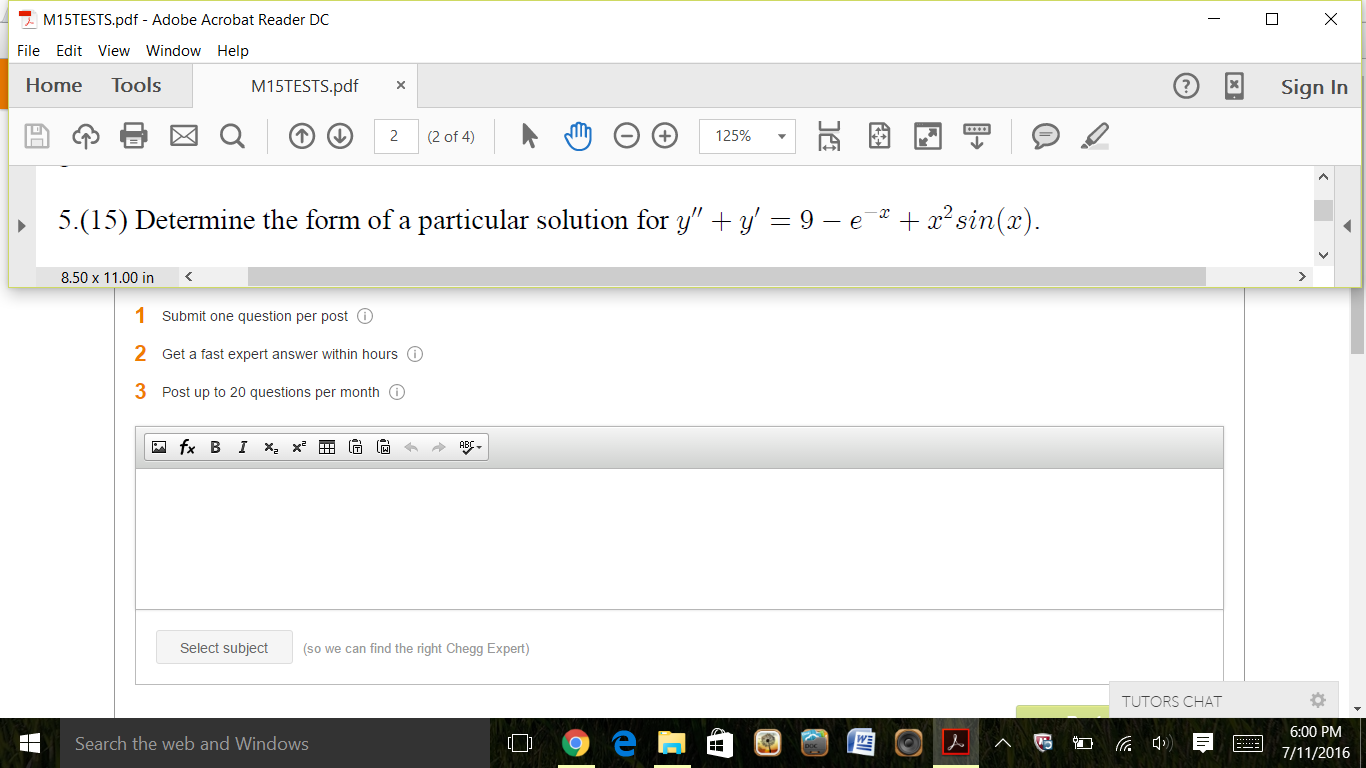Print the M15TESTS.pdf document
This screenshot has height=768, width=1366.
click(135, 136)
